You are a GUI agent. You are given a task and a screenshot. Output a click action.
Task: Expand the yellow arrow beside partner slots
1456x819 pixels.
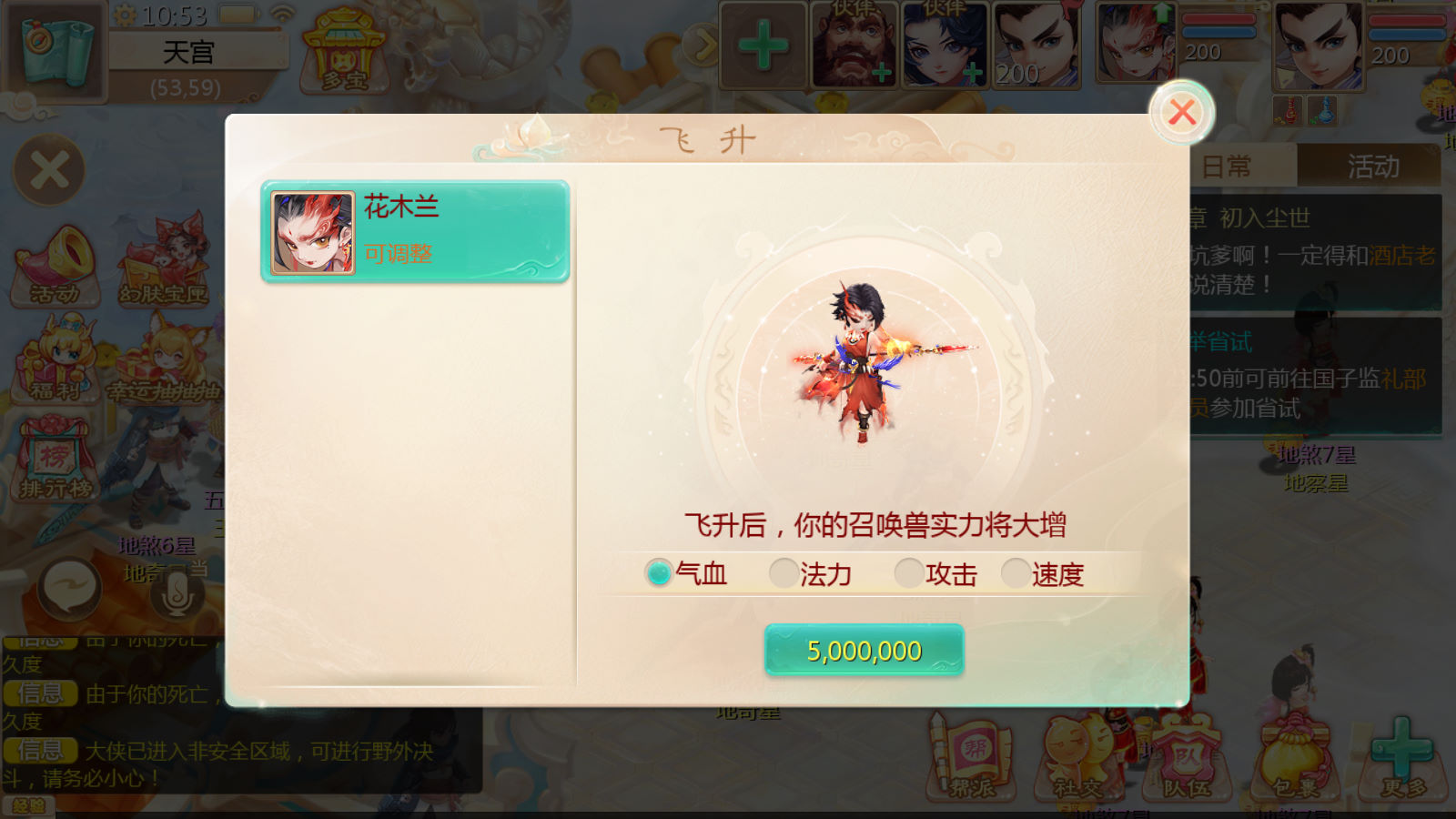(x=701, y=45)
